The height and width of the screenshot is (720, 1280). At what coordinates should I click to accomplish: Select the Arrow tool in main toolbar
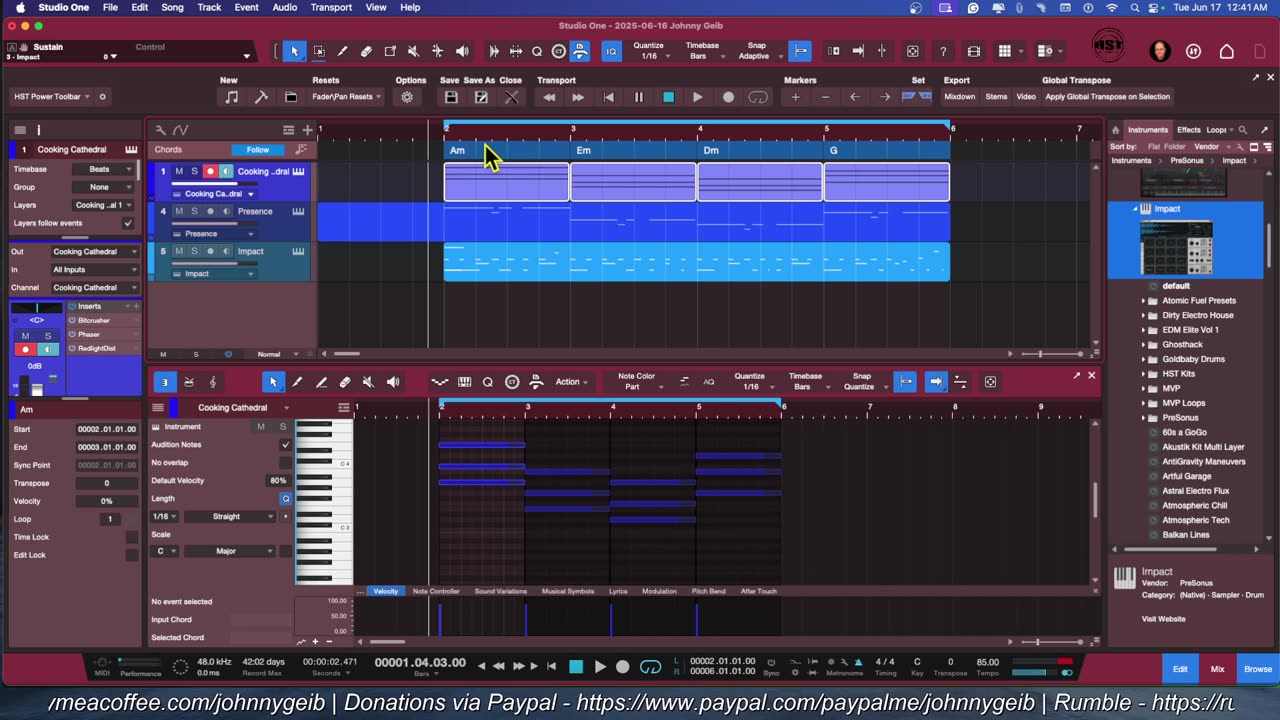[294, 51]
